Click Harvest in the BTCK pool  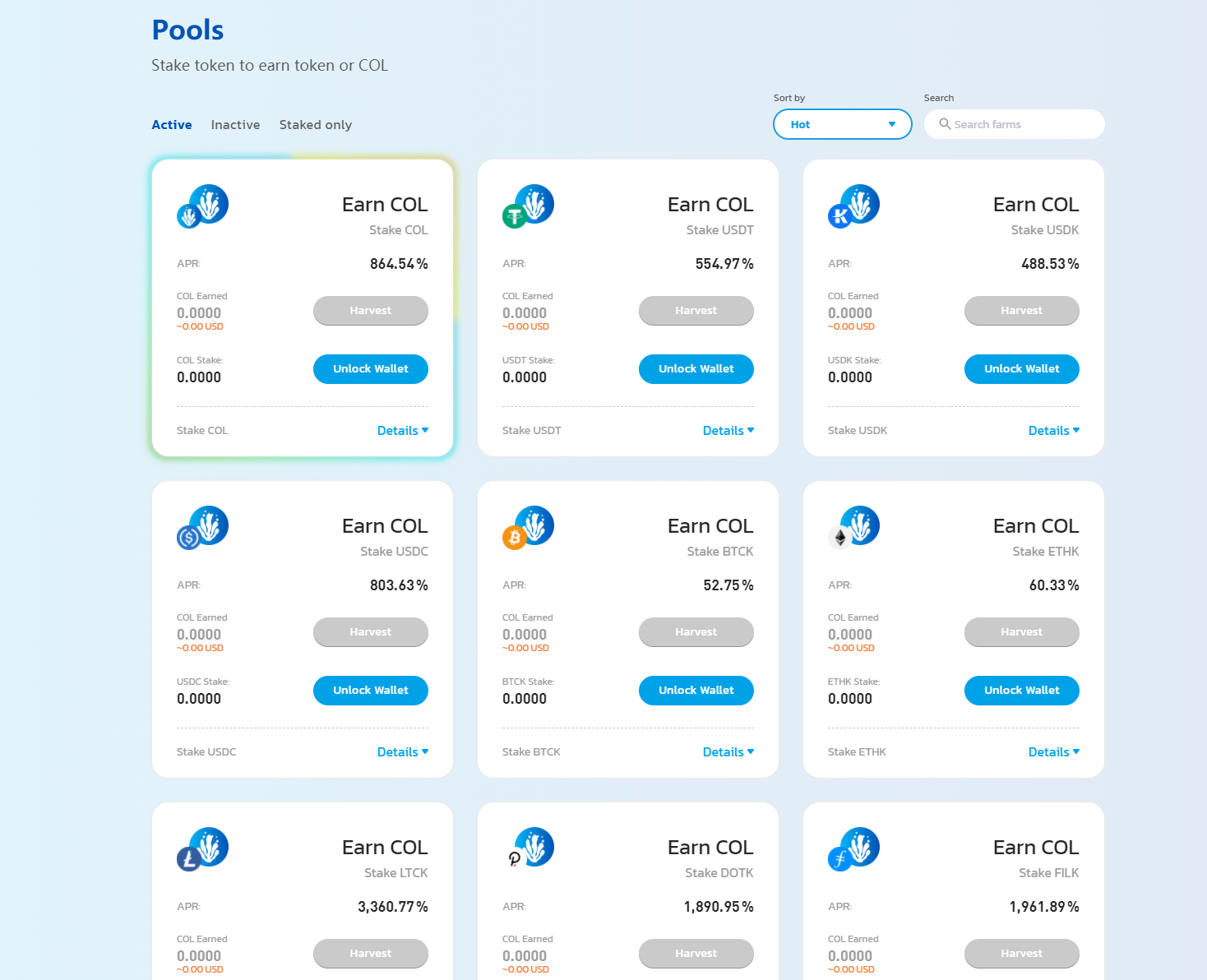click(x=696, y=632)
